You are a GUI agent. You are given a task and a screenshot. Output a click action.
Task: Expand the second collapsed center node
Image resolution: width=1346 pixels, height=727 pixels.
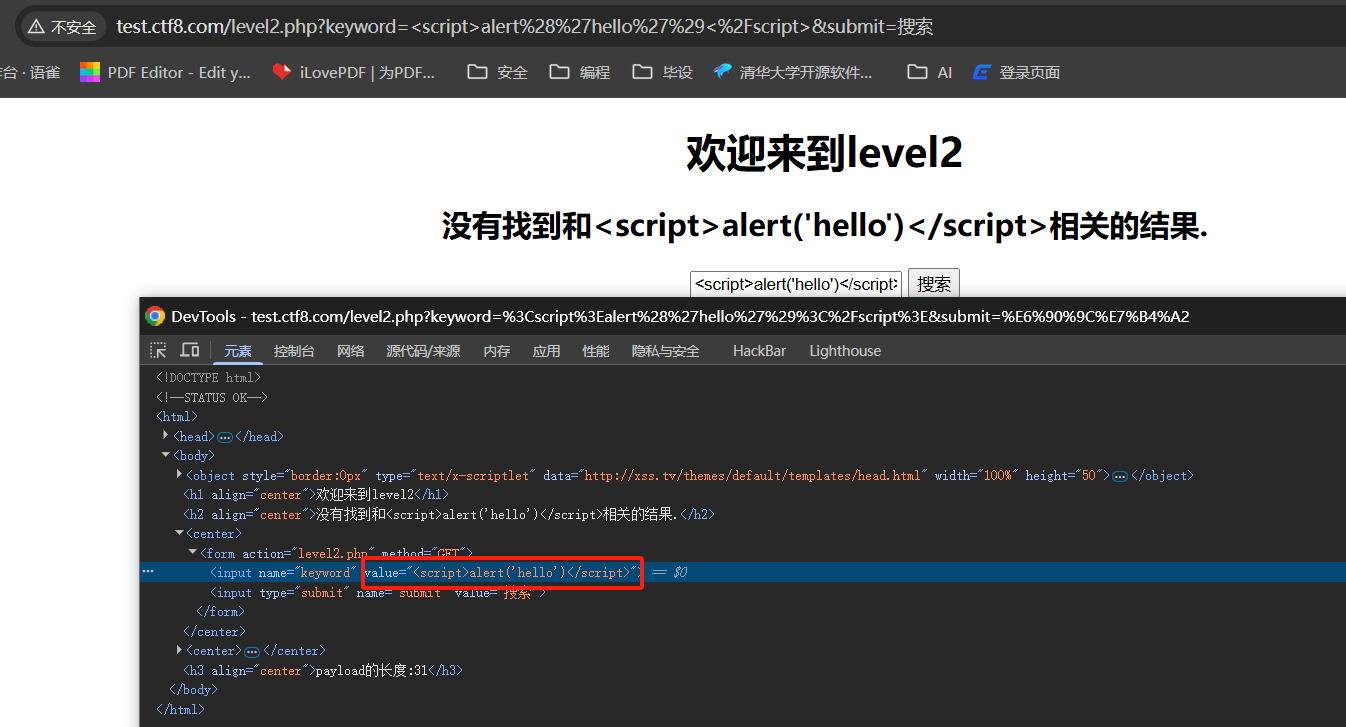pyautogui.click(x=179, y=651)
